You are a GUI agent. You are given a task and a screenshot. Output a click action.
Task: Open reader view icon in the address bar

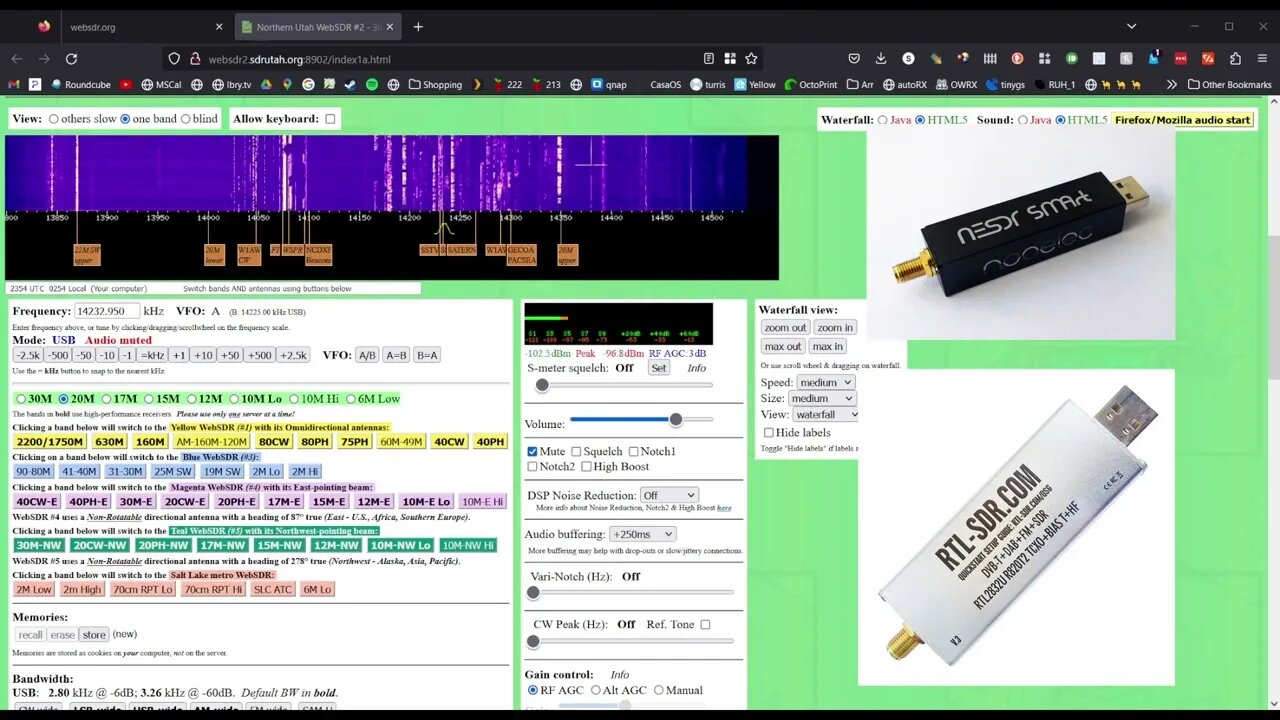(709, 59)
